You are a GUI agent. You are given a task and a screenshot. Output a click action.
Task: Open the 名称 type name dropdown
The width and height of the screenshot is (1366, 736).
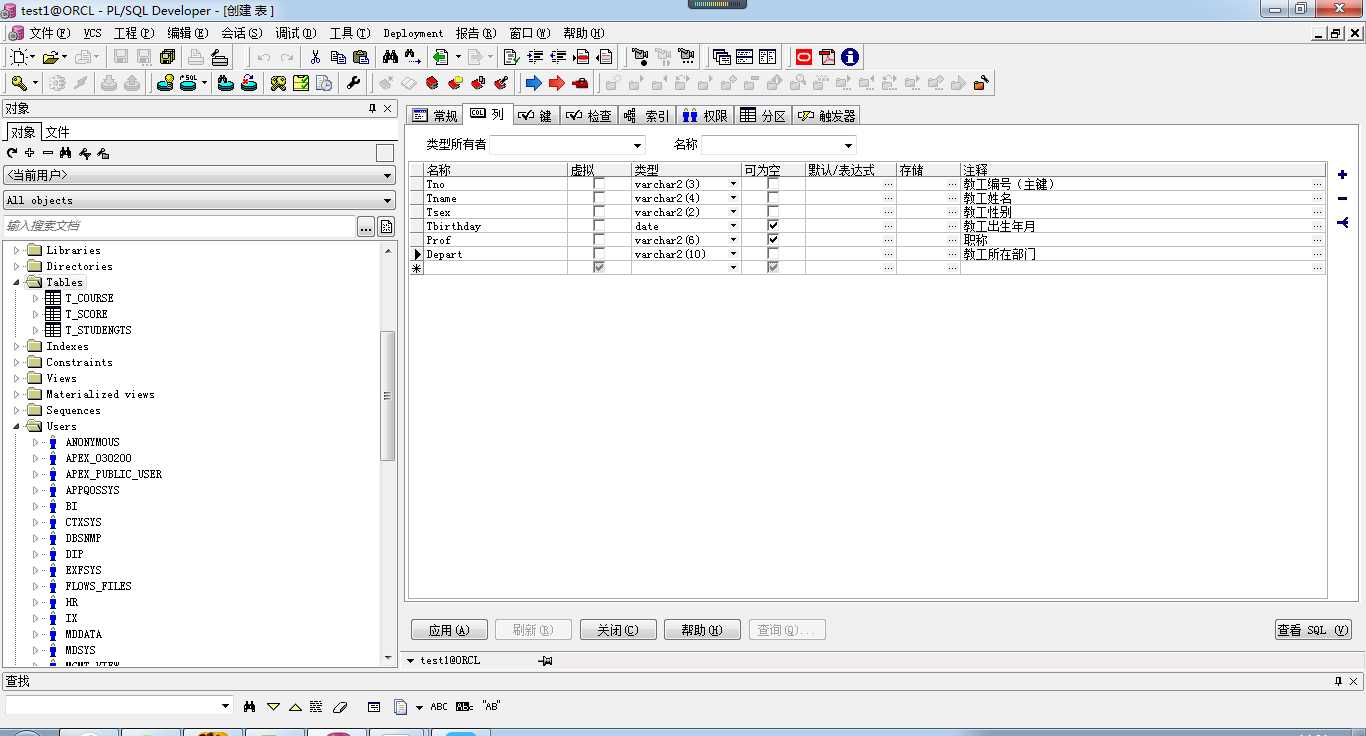848,145
